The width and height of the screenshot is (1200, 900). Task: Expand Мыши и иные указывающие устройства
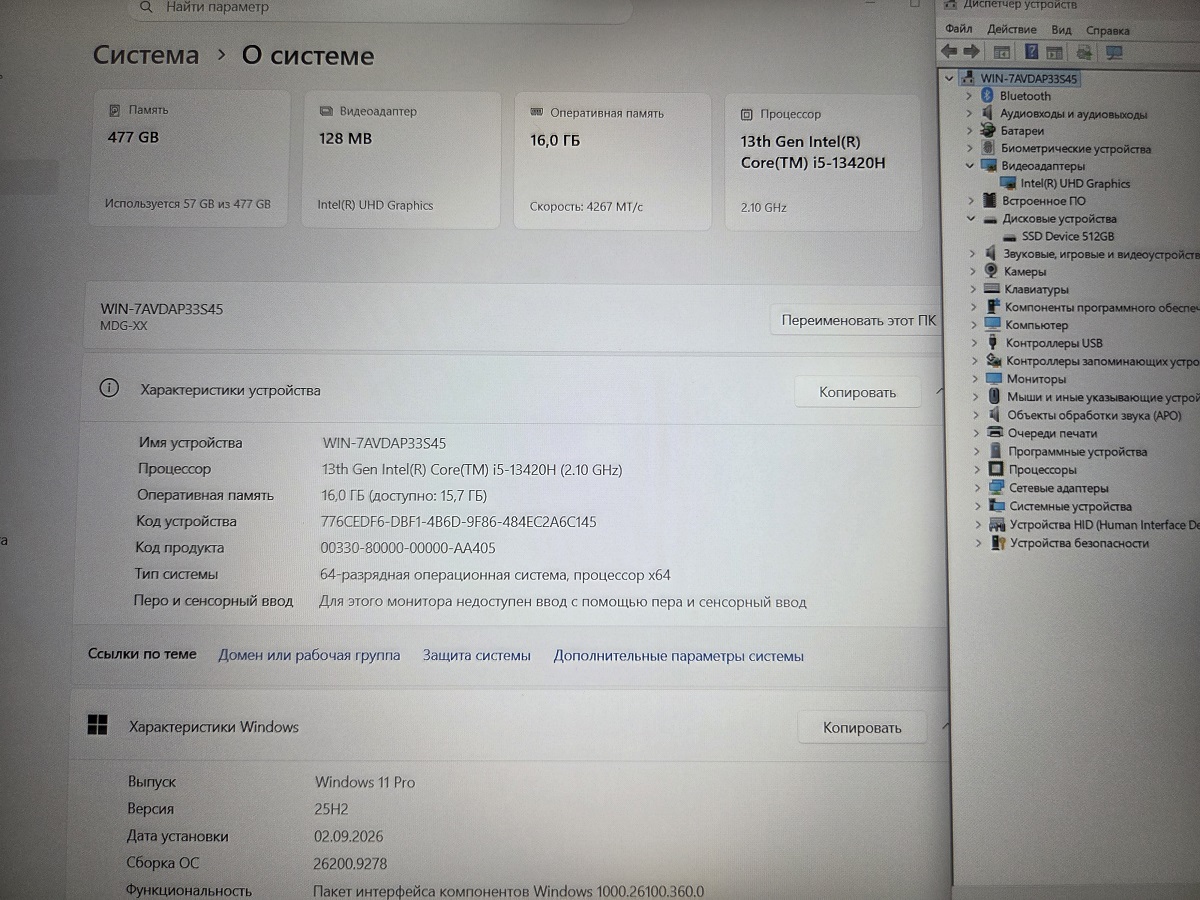coord(975,397)
